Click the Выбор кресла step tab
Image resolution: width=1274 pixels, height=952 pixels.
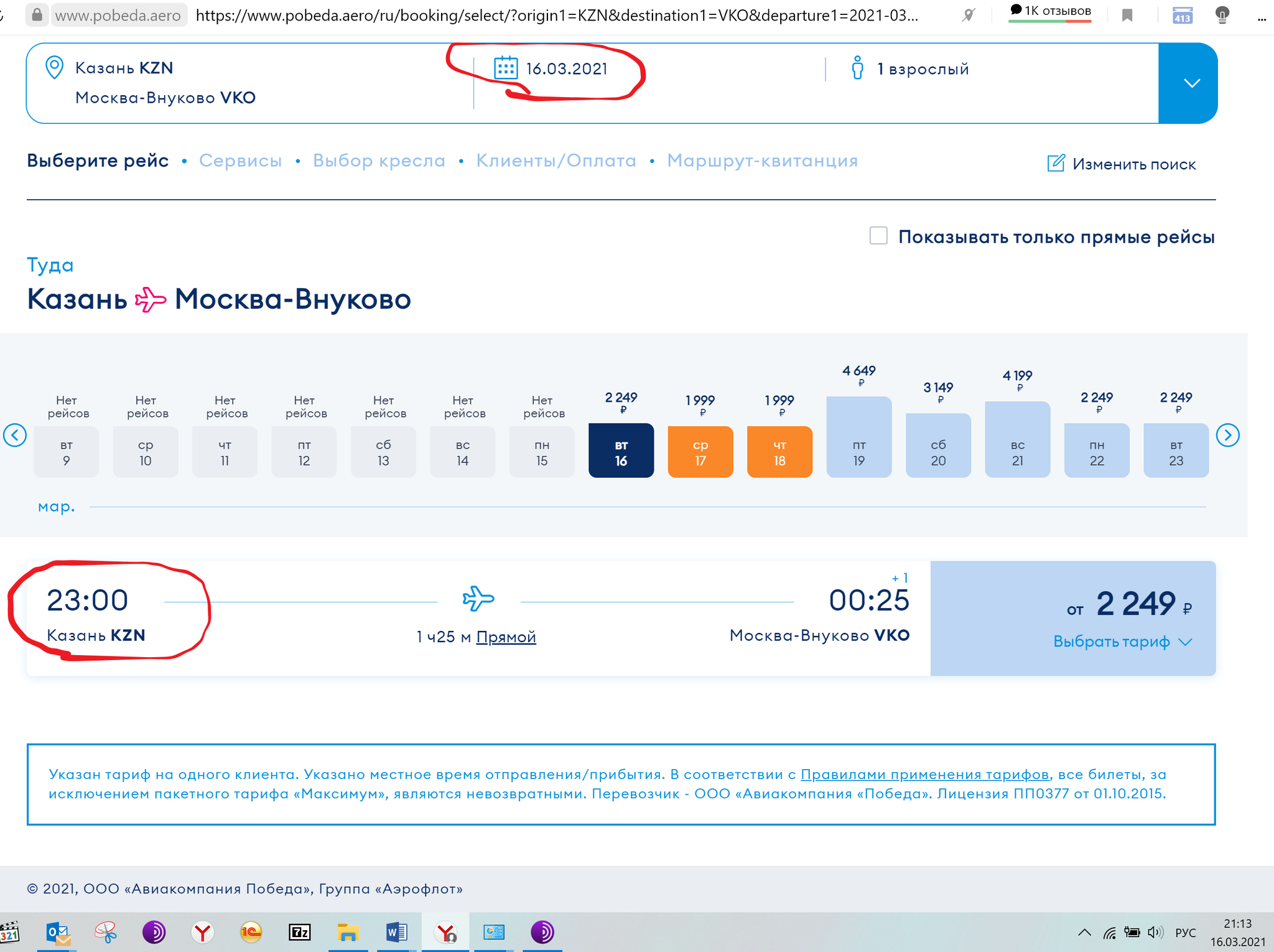pos(379,161)
